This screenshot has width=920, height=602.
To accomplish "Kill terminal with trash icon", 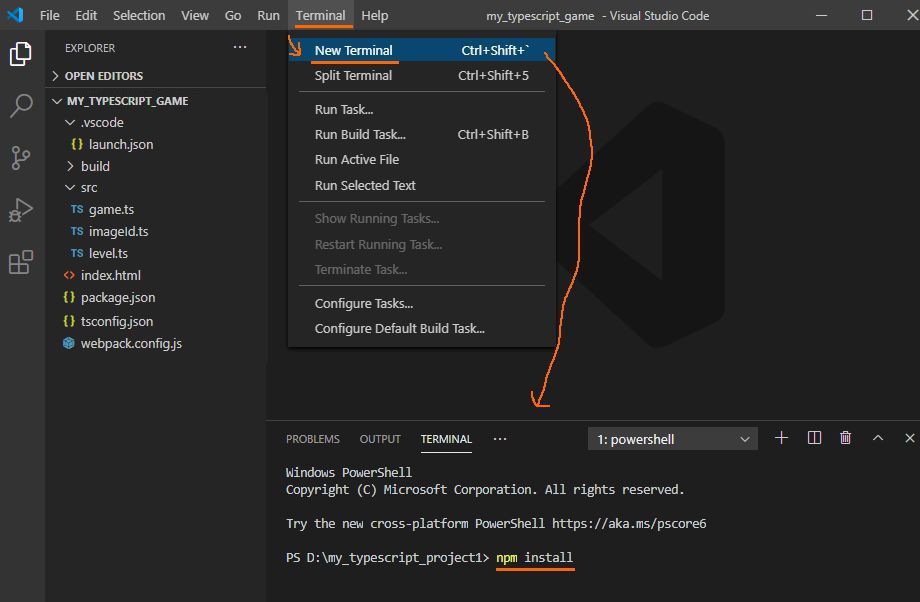I will click(846, 438).
